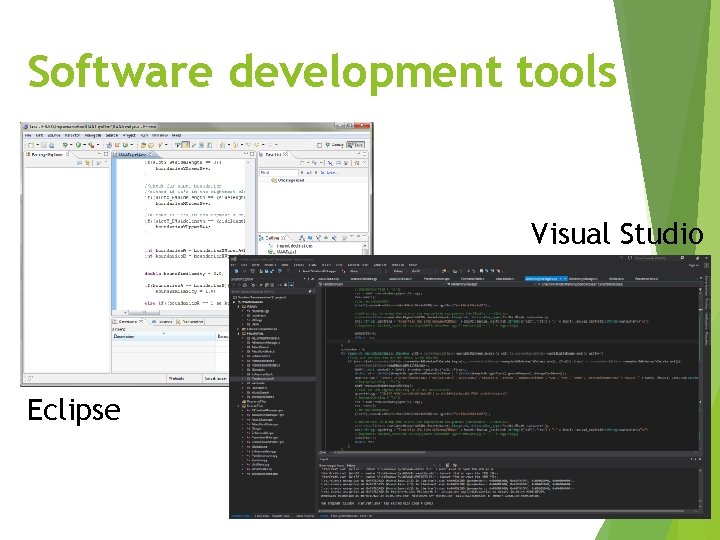
Task: Select the Outline tab in Eclipse
Action: [271, 238]
